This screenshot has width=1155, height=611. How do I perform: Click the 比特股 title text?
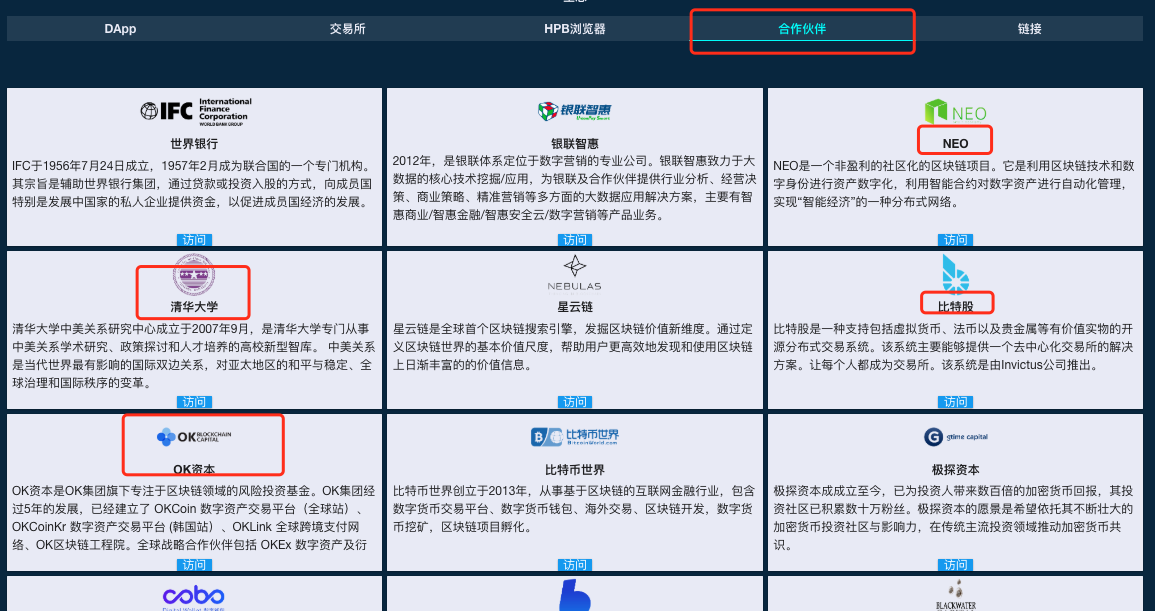coord(955,307)
